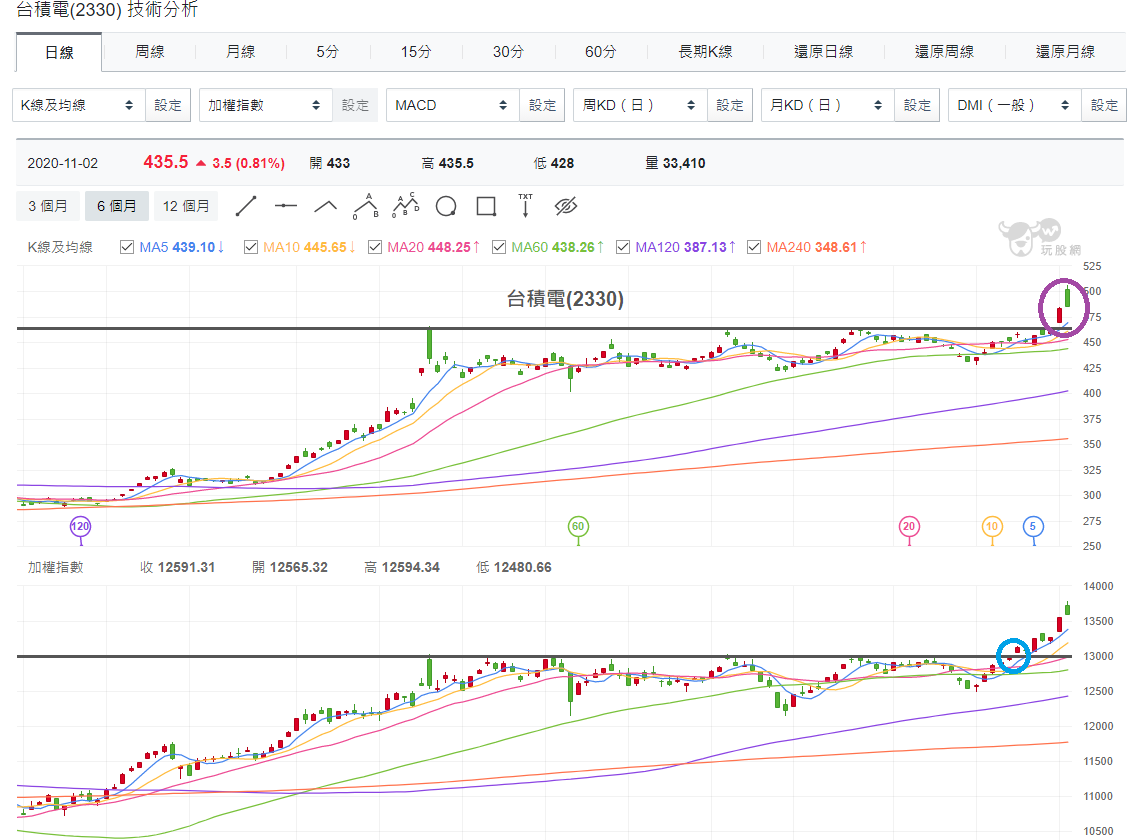Screen dimensions: 1146x840
Task: Click 設定 next to 周KD (日)
Action: tap(729, 105)
